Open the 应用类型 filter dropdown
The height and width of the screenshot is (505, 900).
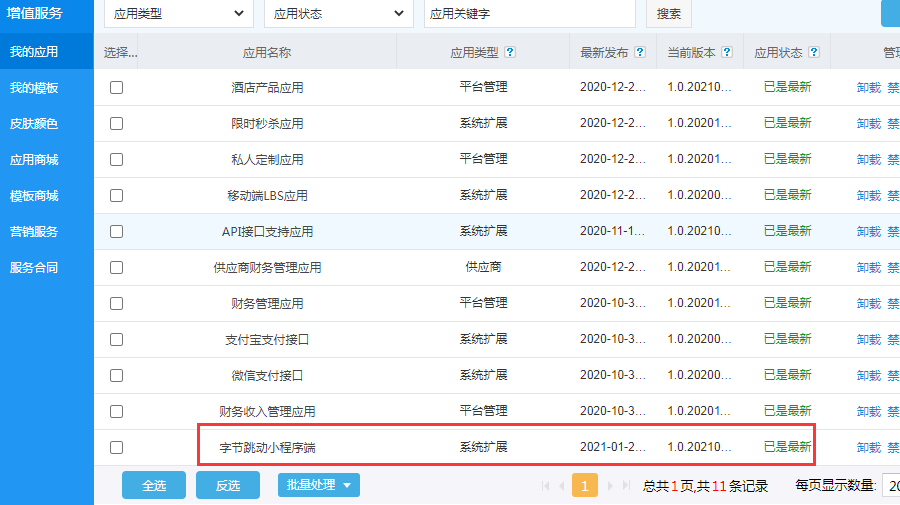pos(178,13)
